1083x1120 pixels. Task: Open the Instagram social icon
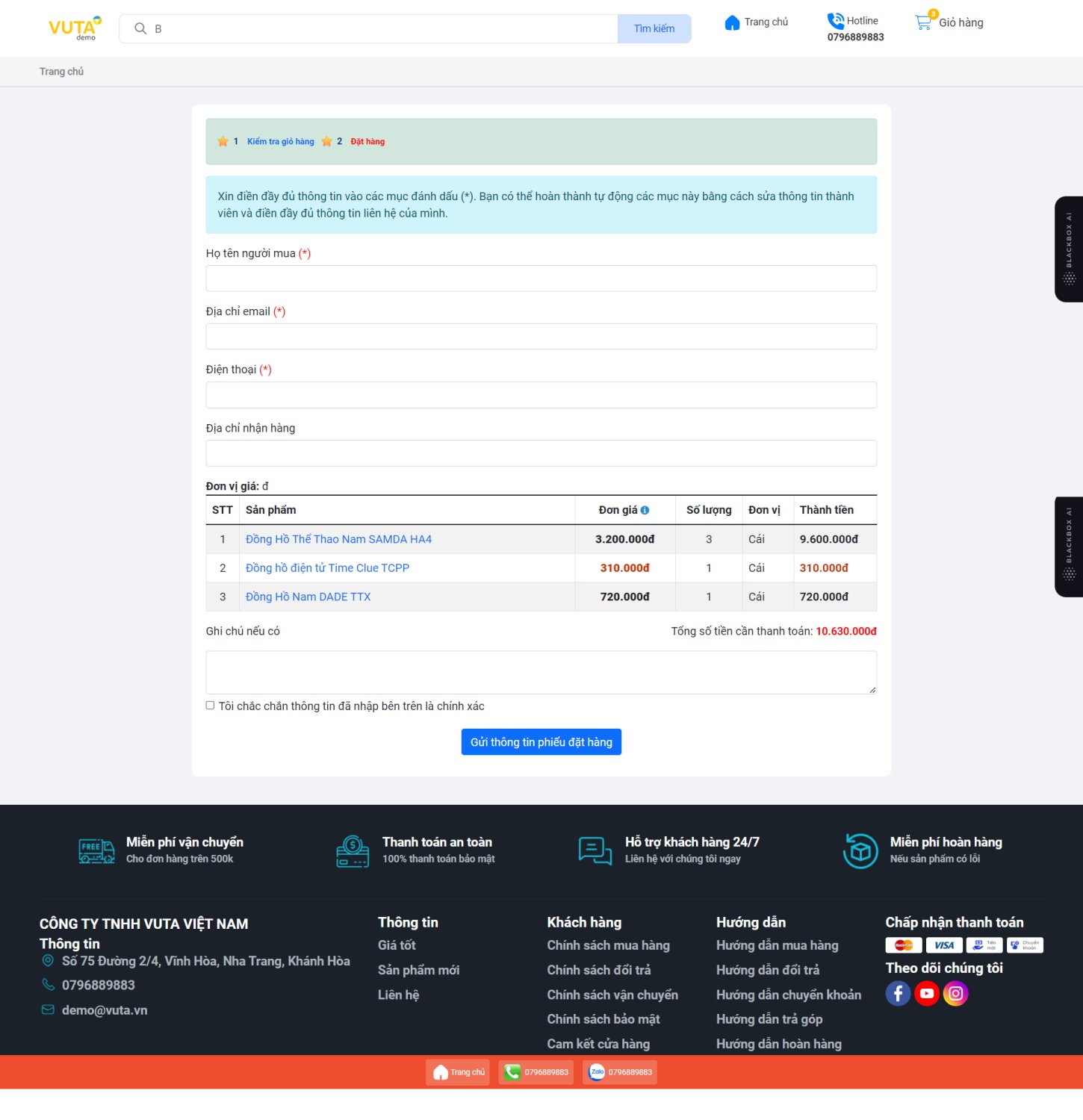tap(955, 994)
